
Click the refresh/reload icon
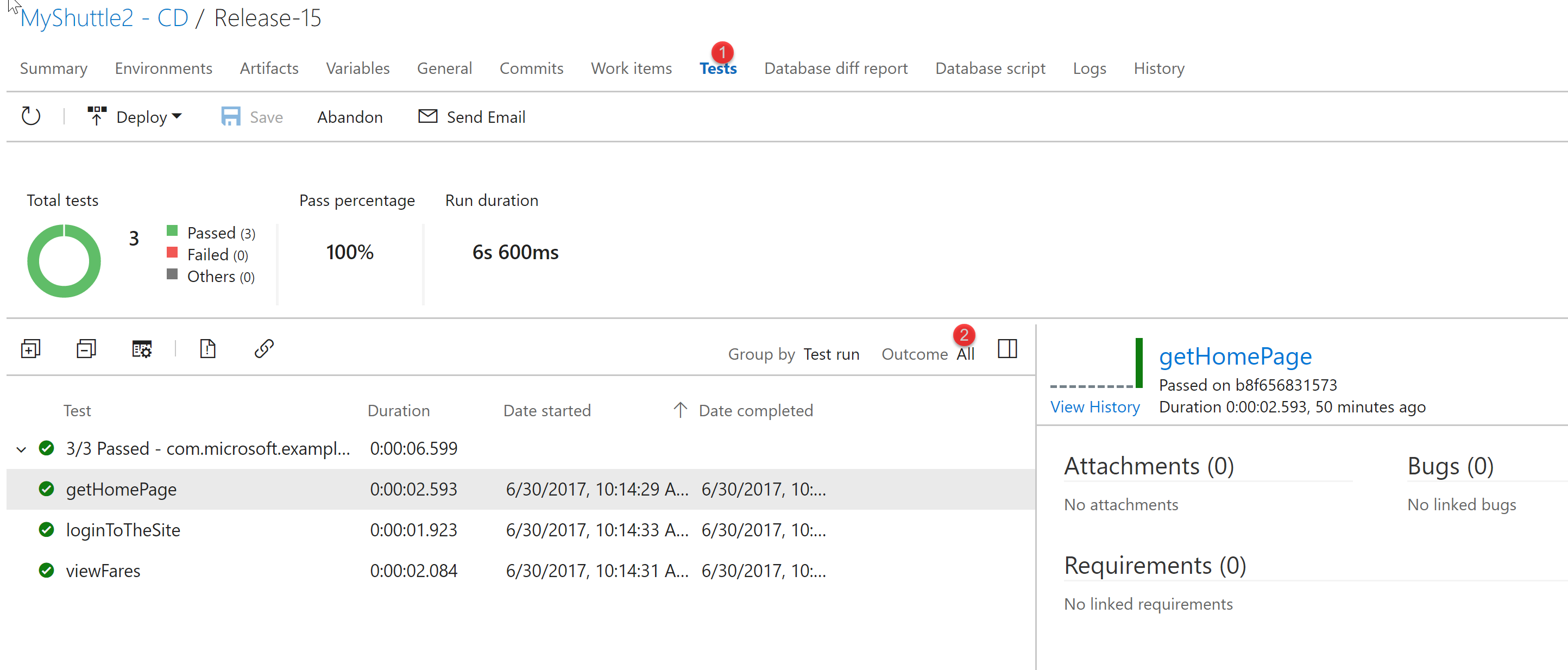point(31,117)
